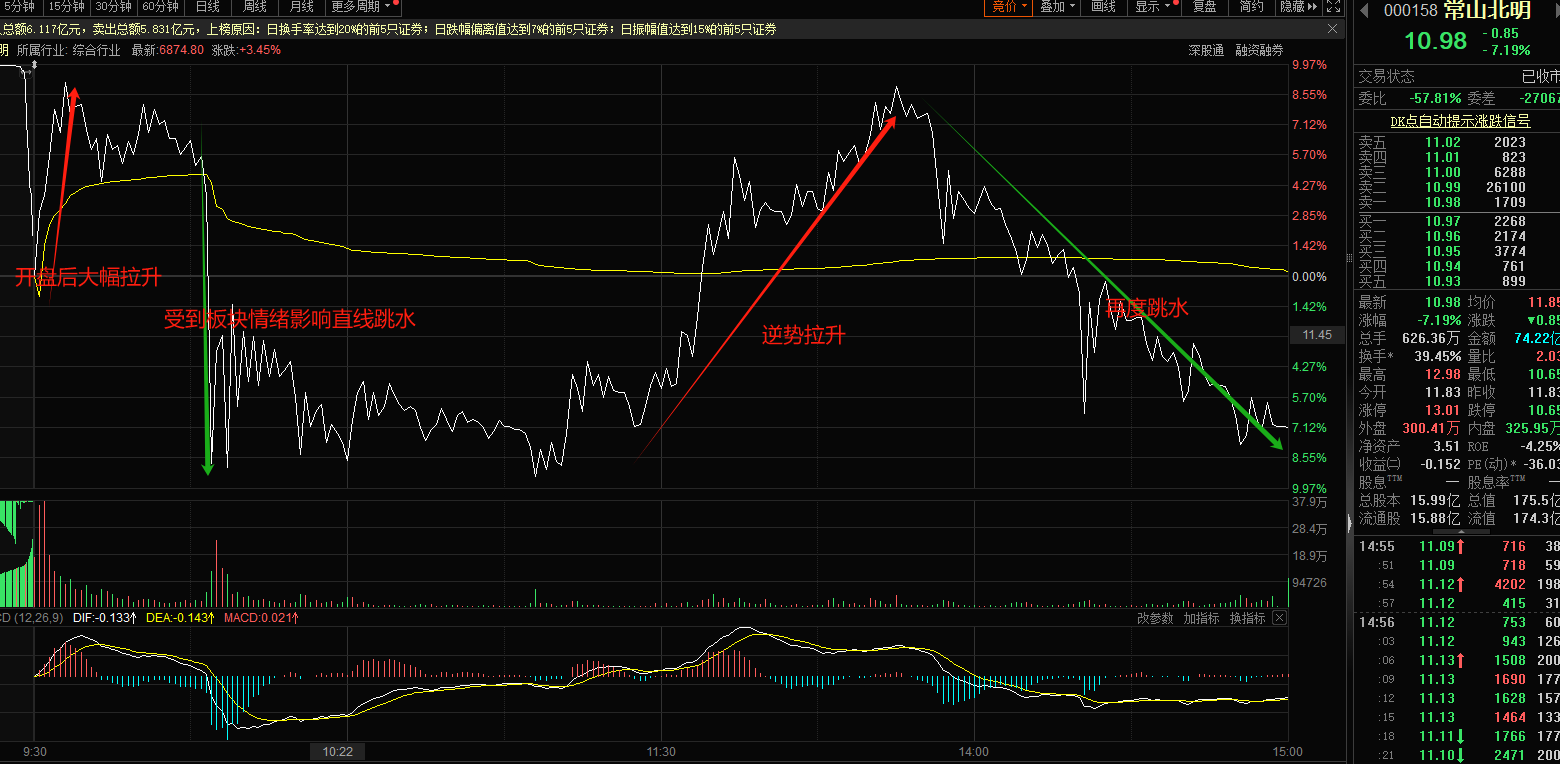Close the 上榜原因 notice bar
Screen dimensions: 1560x764
(x=1332, y=29)
